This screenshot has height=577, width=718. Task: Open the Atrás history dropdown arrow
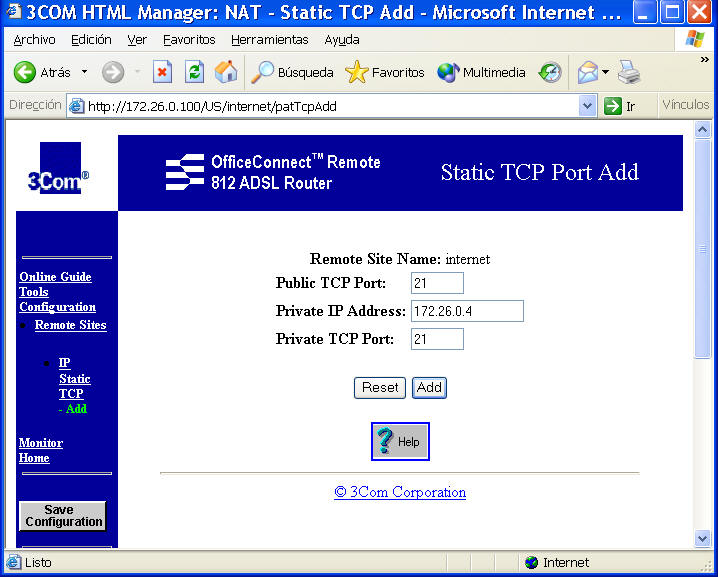coord(84,72)
